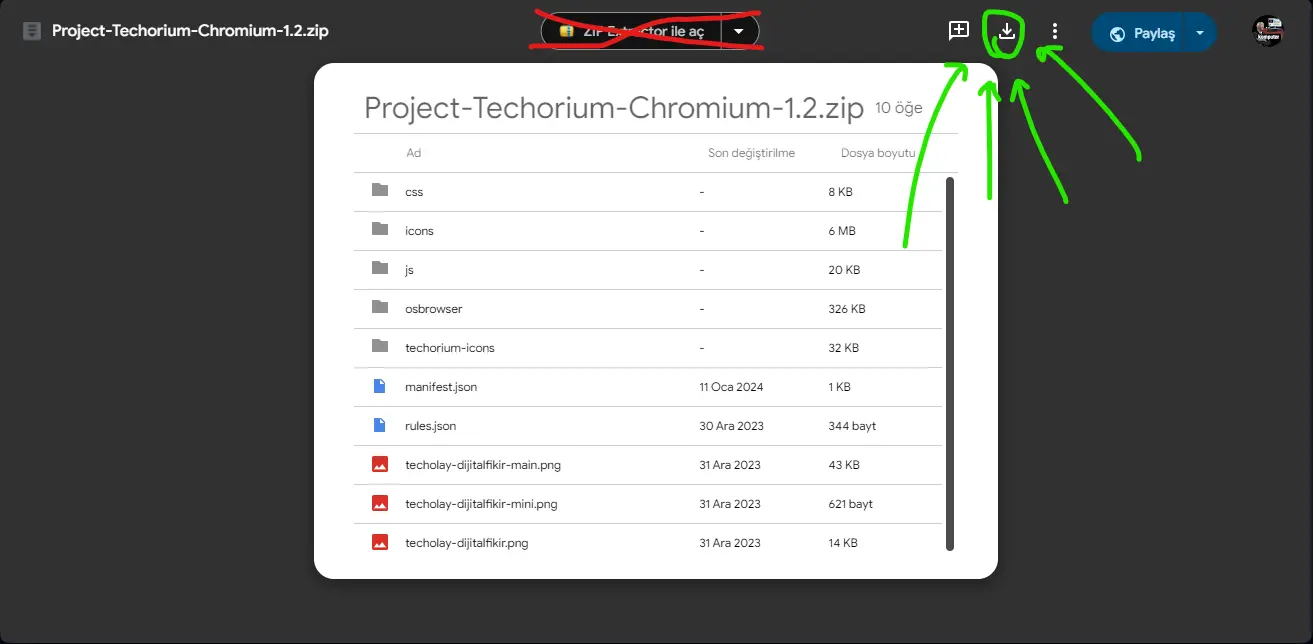Screen dimensions: 1313x644
Task: Open the icons folder name
Action: pos(419,231)
